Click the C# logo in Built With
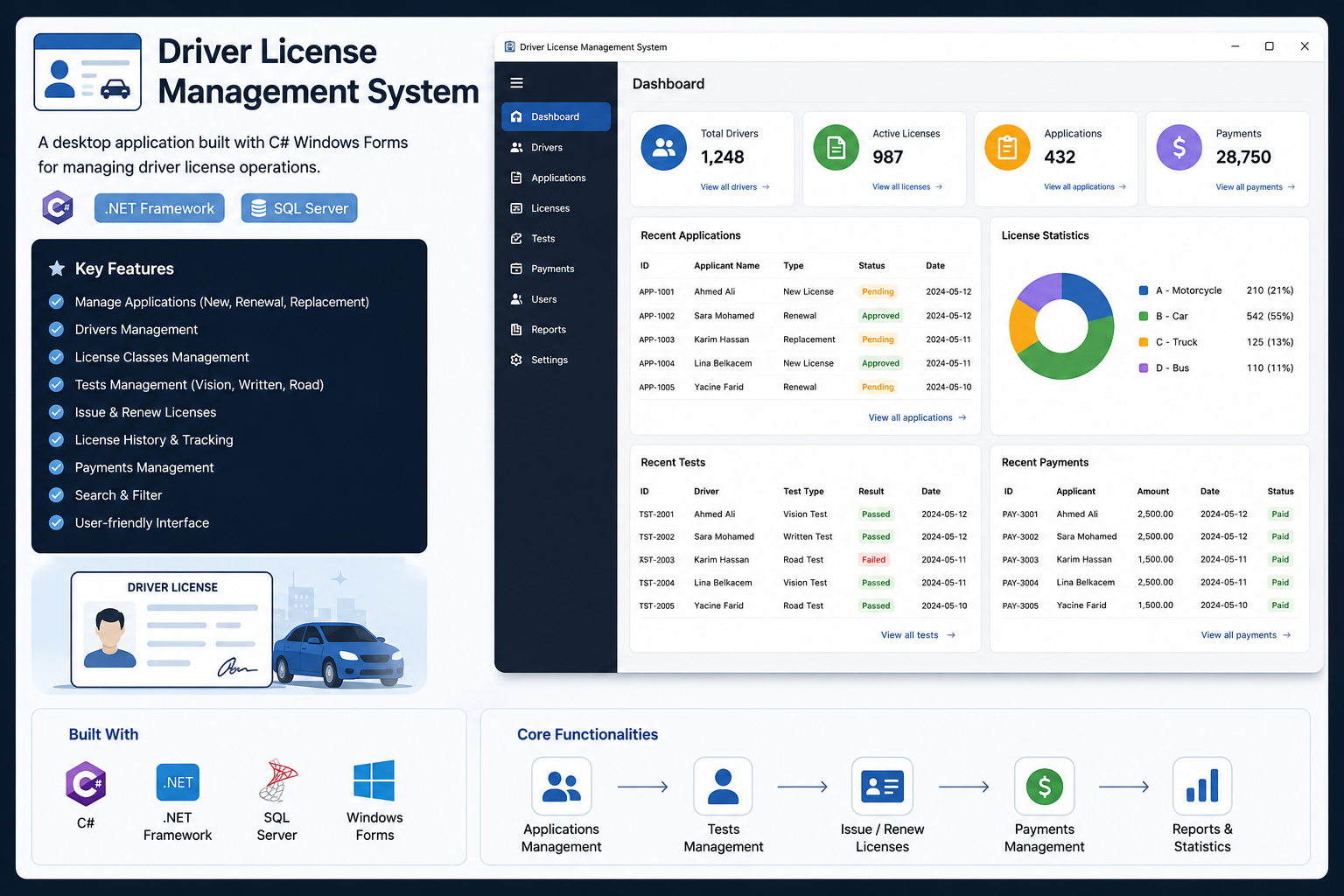Viewport: 1344px width, 896px height. 86,783
